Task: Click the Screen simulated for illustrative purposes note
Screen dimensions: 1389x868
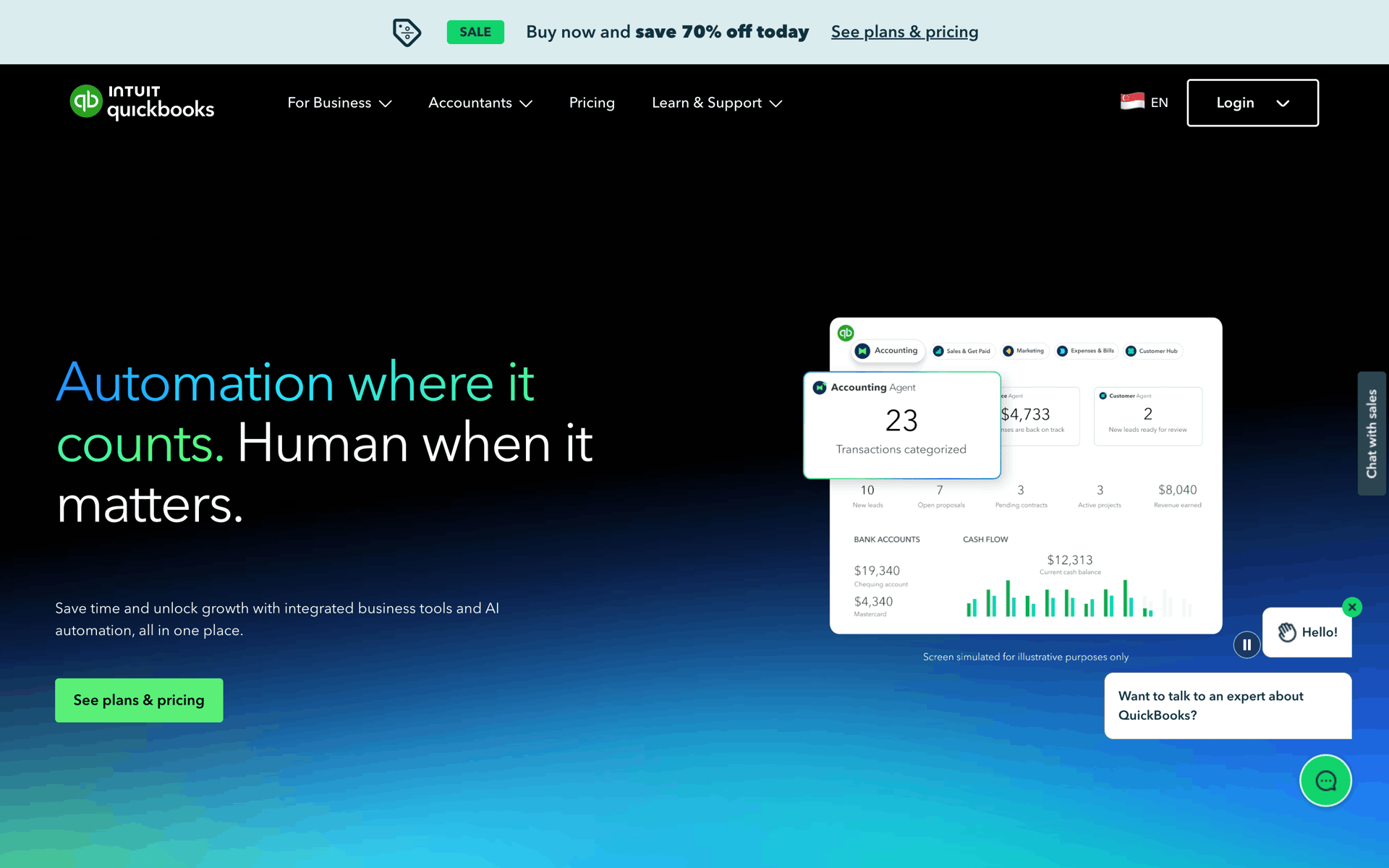Action: coord(1025,657)
